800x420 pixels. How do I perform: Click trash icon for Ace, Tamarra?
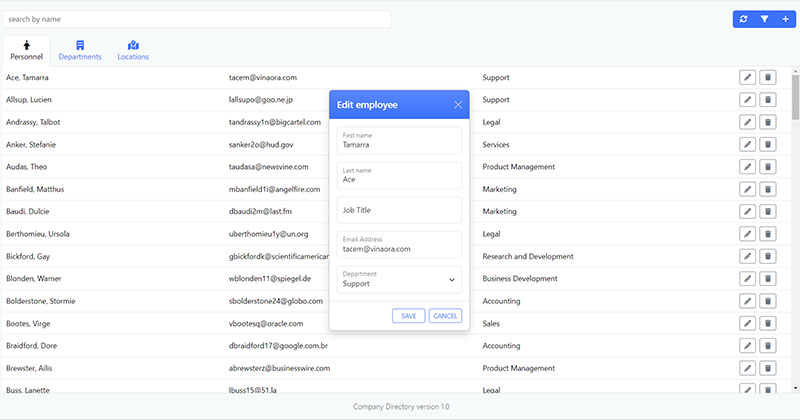click(768, 77)
